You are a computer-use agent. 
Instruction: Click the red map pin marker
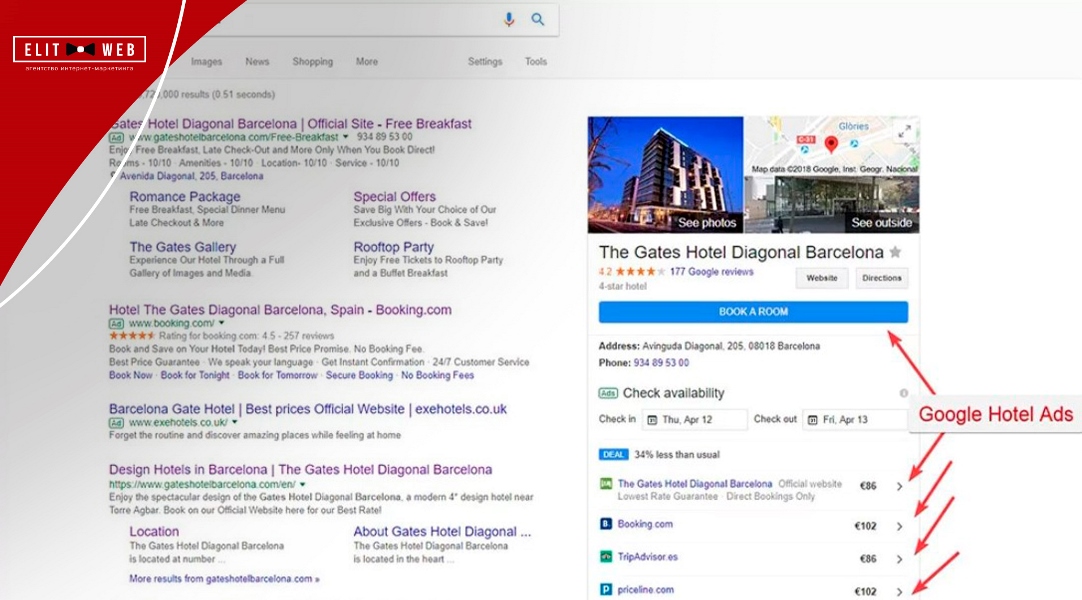coord(832,144)
